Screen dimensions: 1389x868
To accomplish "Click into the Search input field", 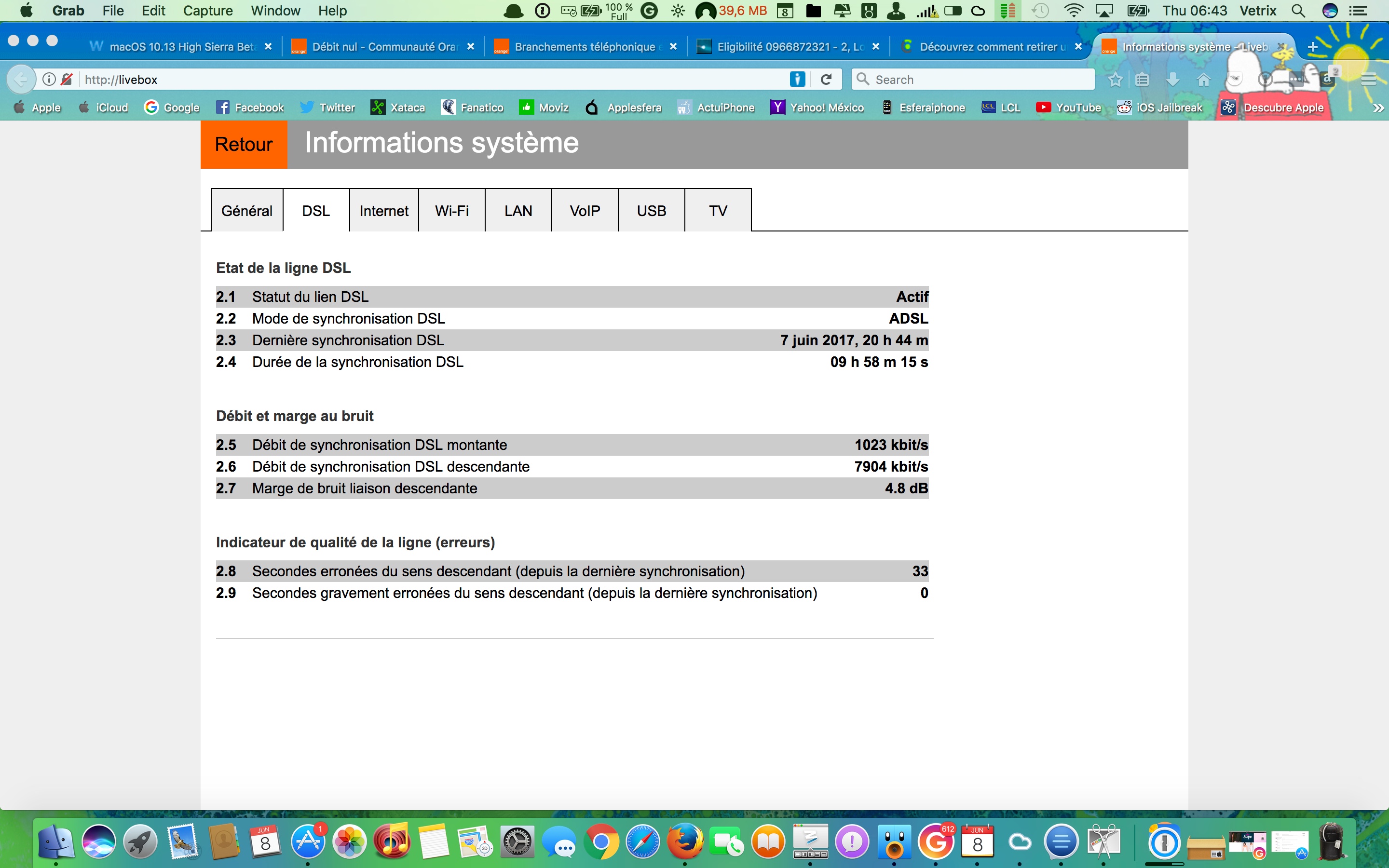I will click(x=976, y=79).
